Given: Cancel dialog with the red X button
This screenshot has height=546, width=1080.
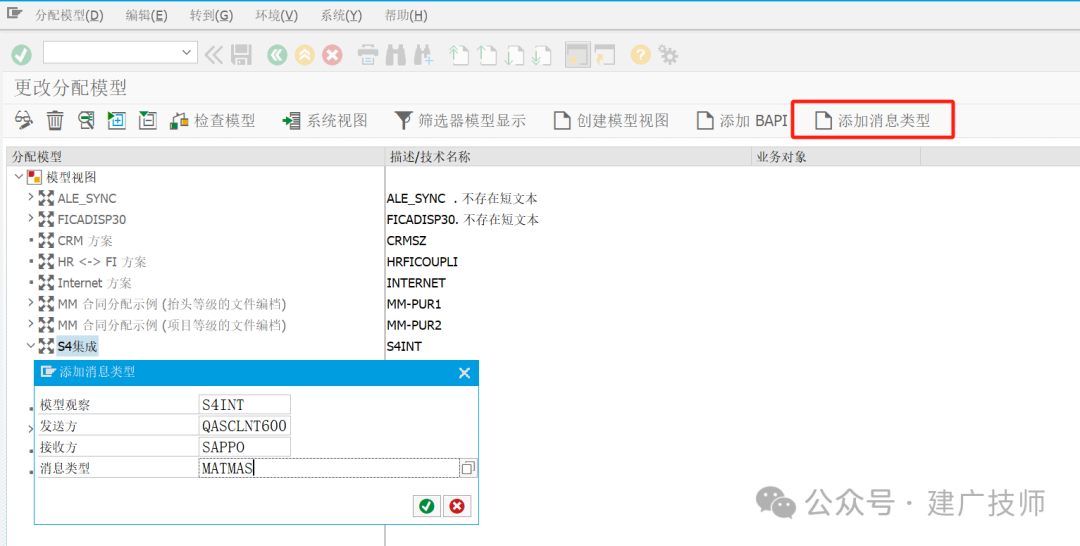Looking at the screenshot, I should (457, 506).
